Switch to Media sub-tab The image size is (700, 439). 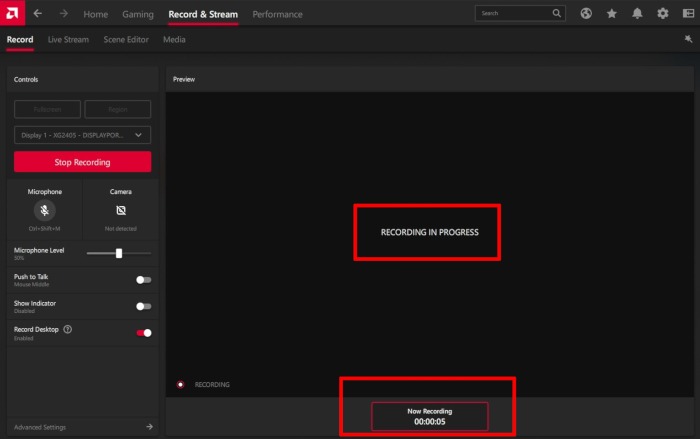coord(174,40)
